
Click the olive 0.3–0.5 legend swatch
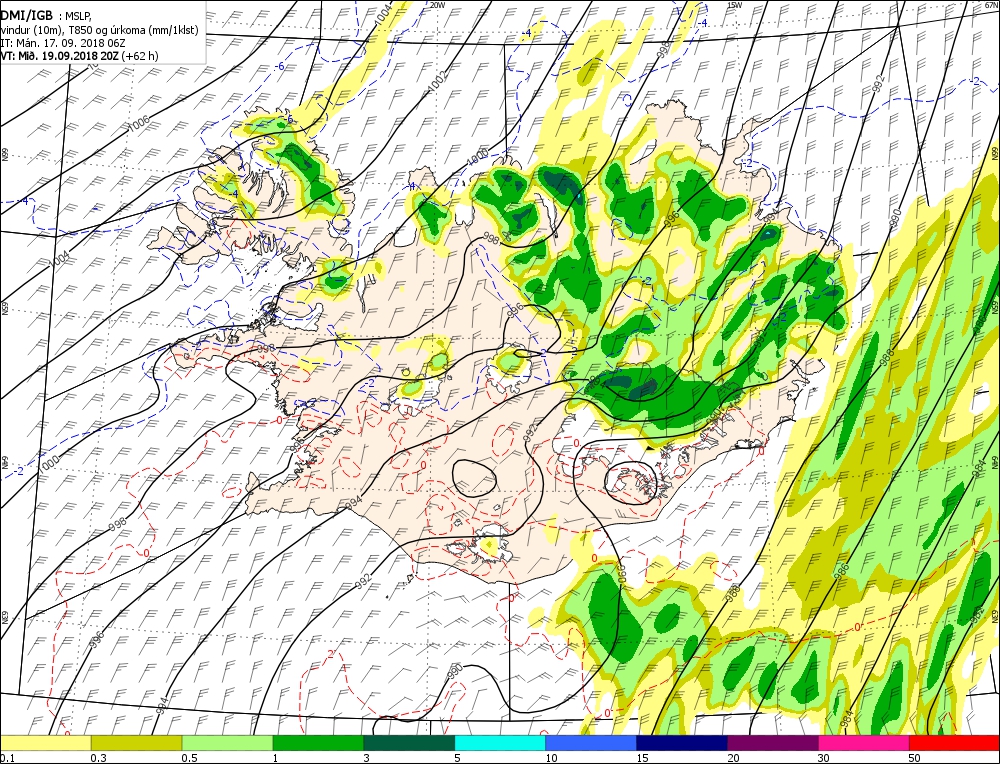click(136, 742)
